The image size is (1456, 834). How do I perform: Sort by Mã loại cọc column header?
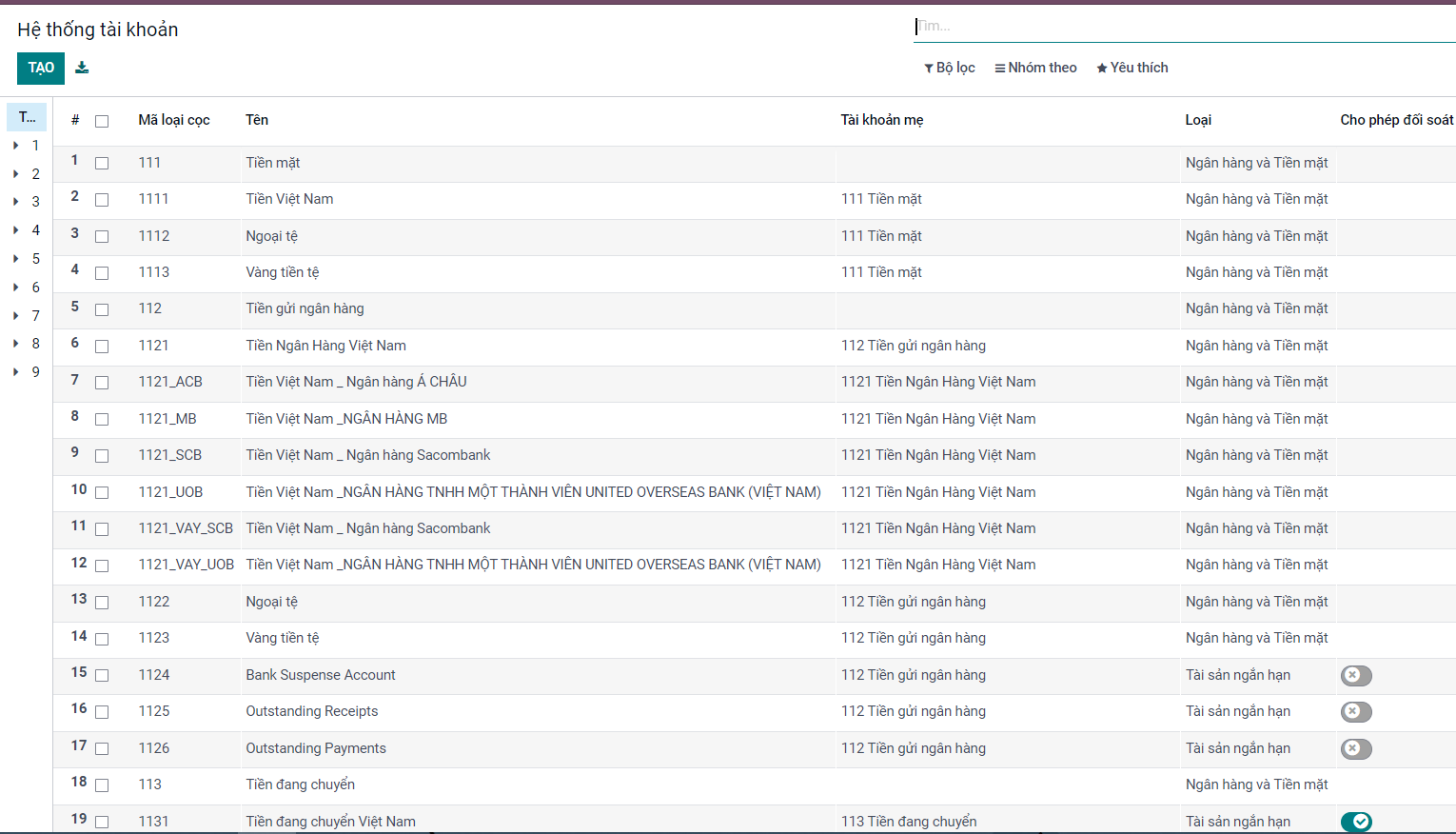click(173, 120)
